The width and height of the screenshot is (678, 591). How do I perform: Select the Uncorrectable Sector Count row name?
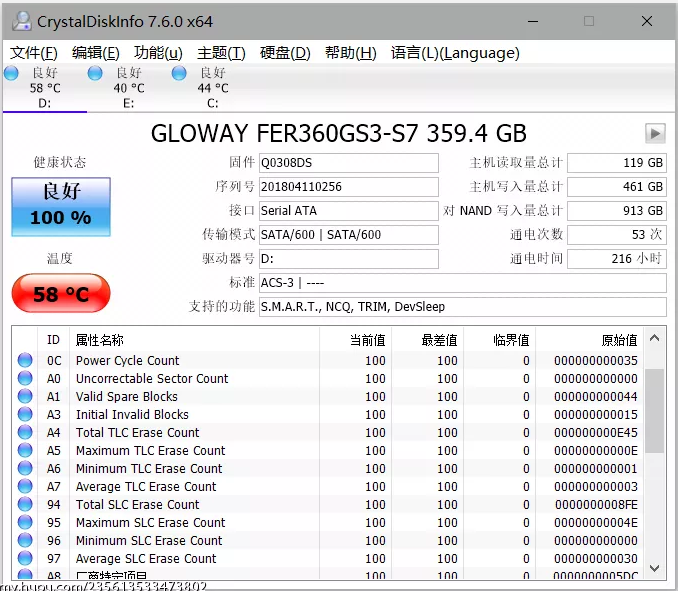[152, 378]
